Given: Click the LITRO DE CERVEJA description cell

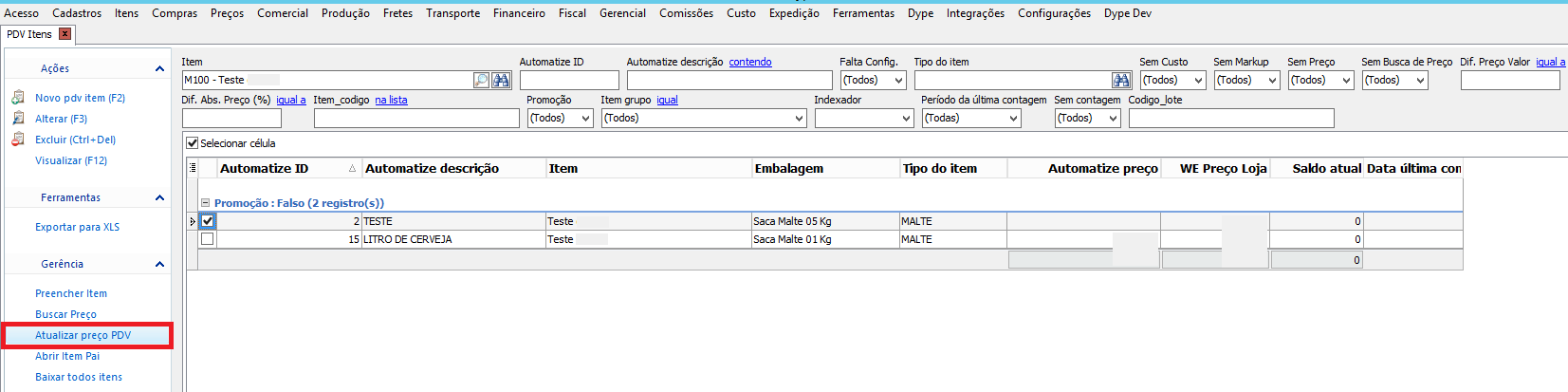Looking at the screenshot, I should click(x=453, y=239).
